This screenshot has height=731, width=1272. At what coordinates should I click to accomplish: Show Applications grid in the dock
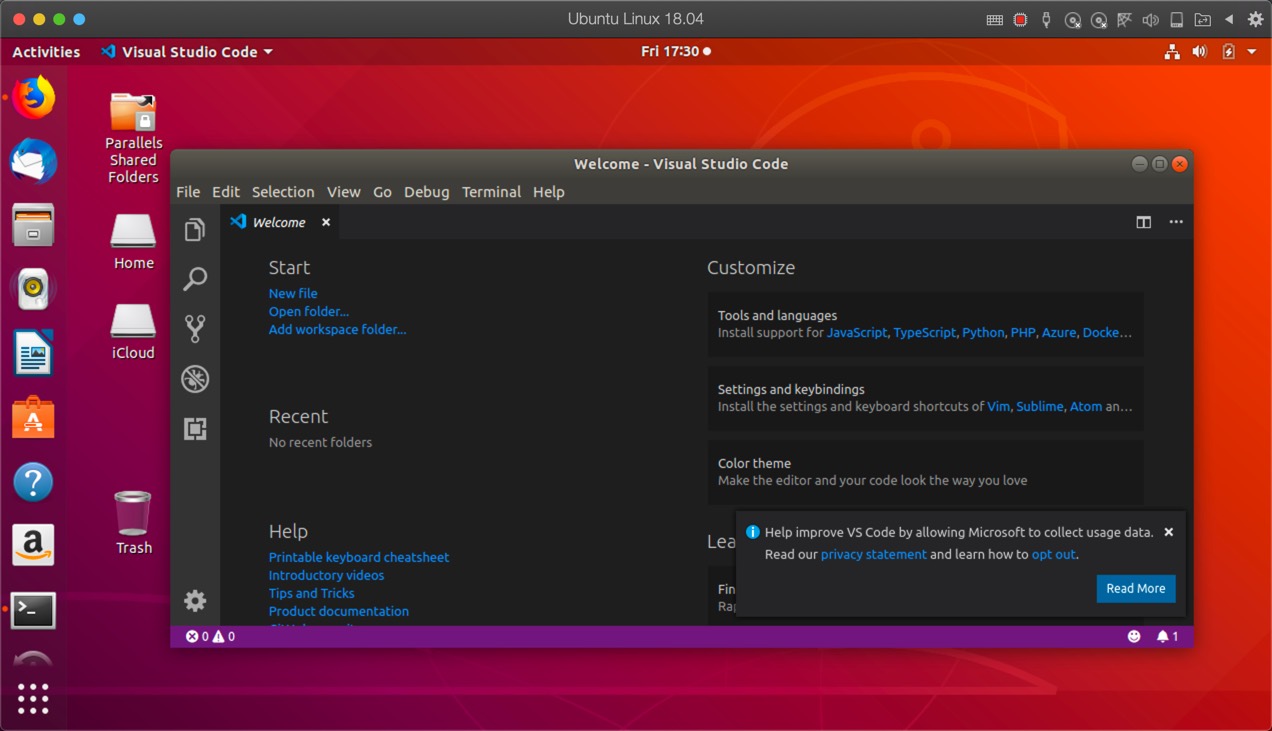tap(33, 698)
